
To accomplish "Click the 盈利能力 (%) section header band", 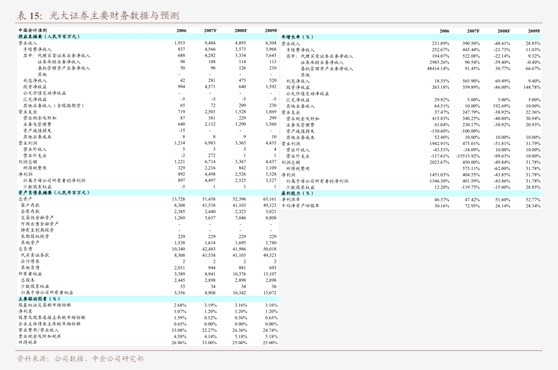I will coord(411,193).
